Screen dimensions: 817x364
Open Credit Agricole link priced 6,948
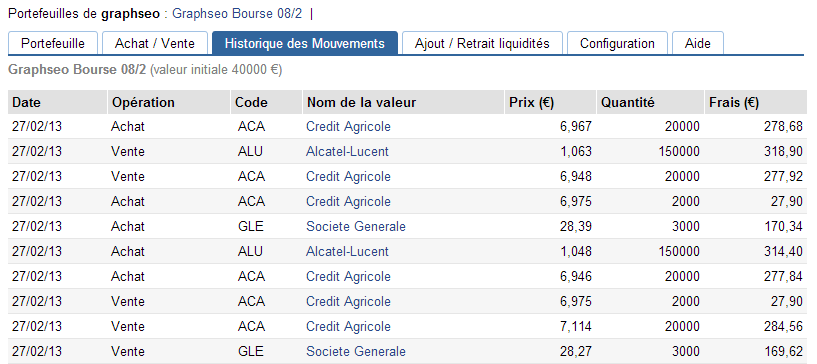[348, 177]
